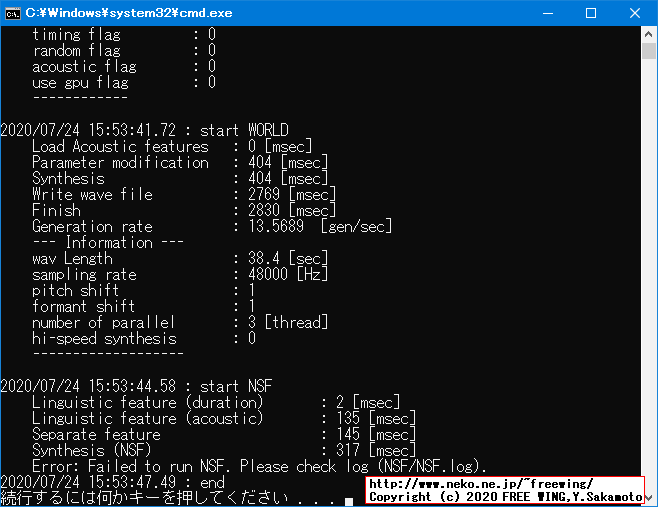The image size is (658, 507).
Task: Close the cmd.exe window
Action: click(x=635, y=13)
